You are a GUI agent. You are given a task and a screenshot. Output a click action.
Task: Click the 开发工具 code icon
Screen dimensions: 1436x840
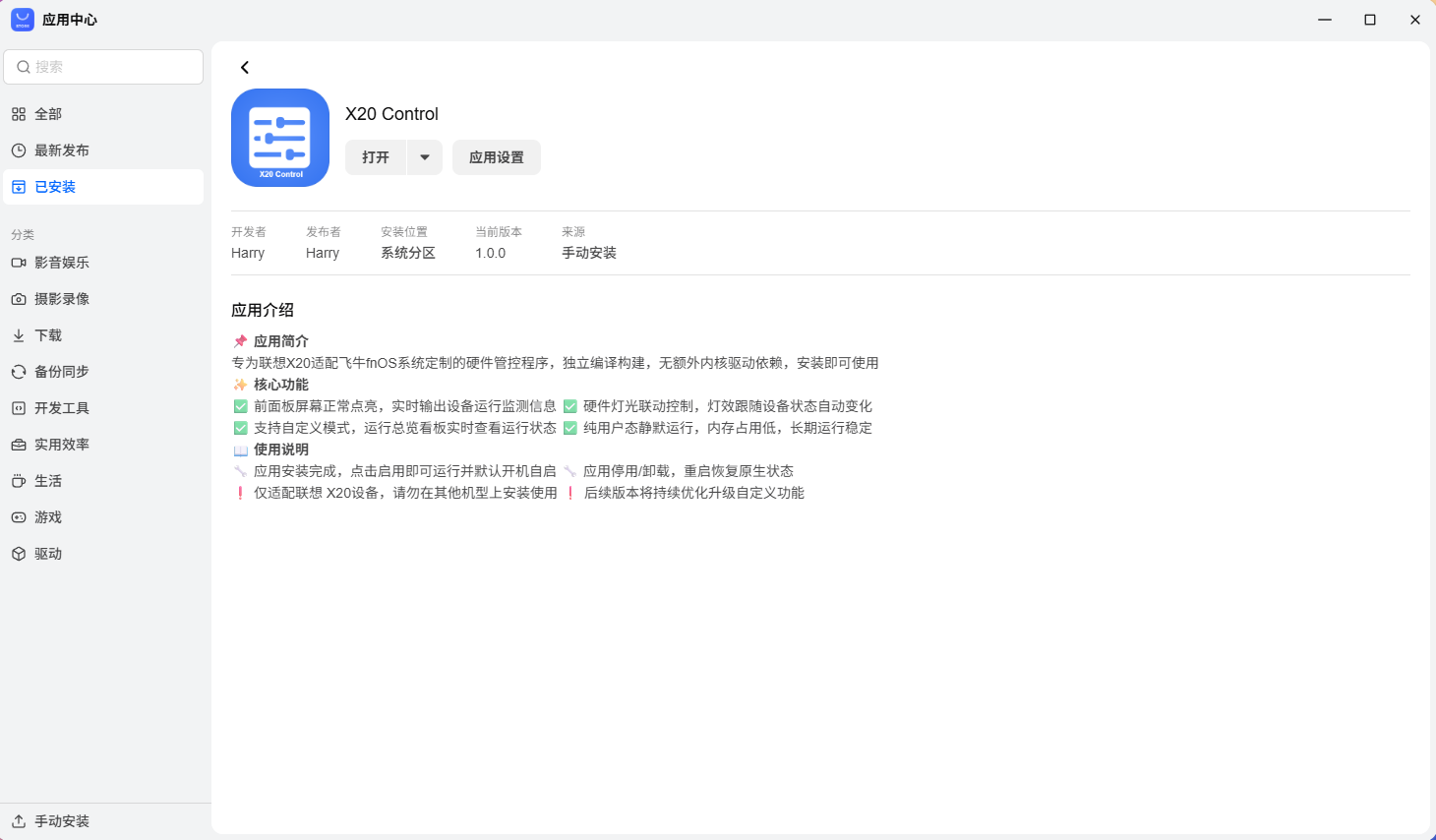tap(19, 408)
